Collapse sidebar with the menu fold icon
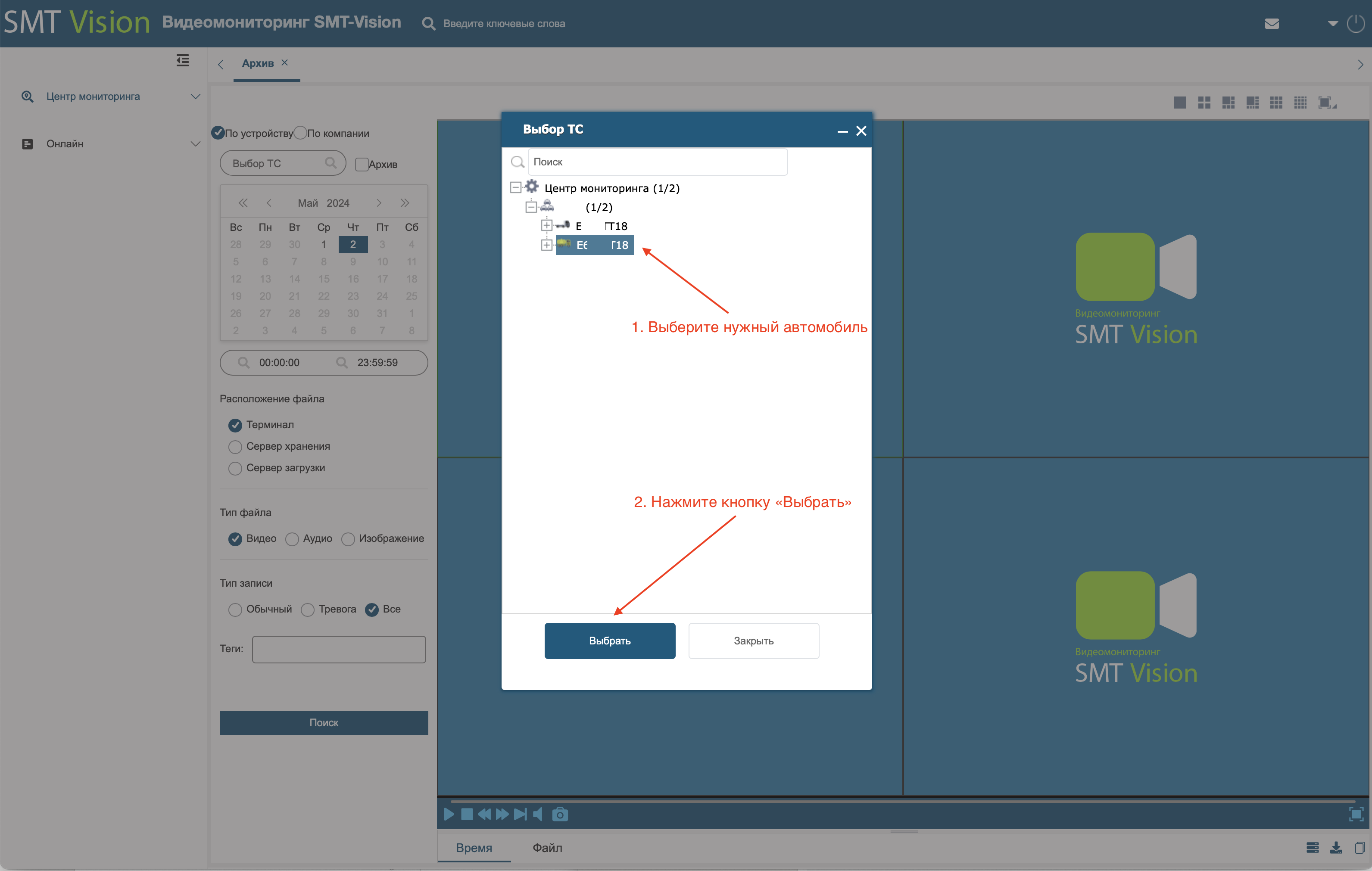Image resolution: width=1372 pixels, height=871 pixels. 182,60
